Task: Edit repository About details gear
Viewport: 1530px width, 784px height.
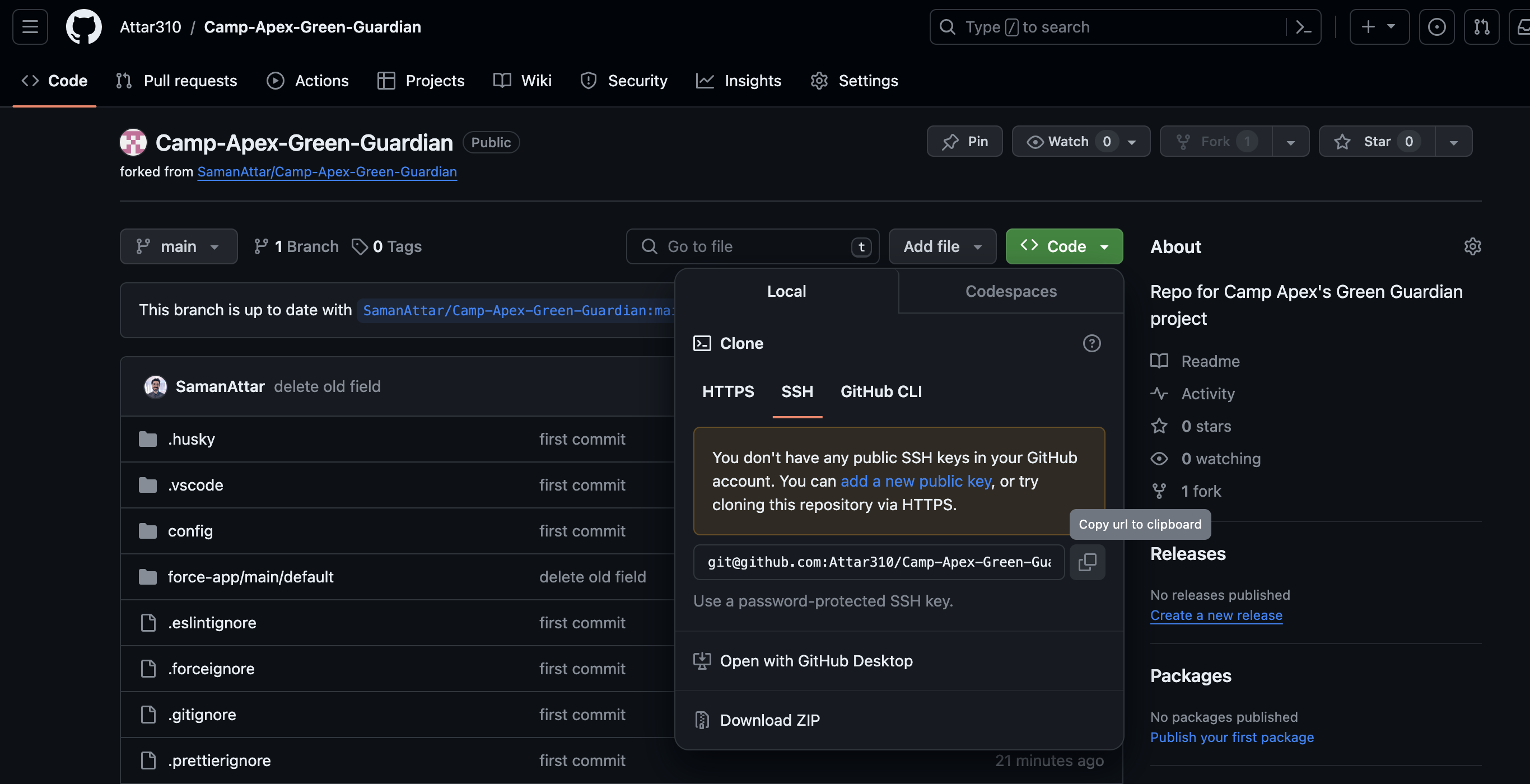Action: click(x=1472, y=246)
